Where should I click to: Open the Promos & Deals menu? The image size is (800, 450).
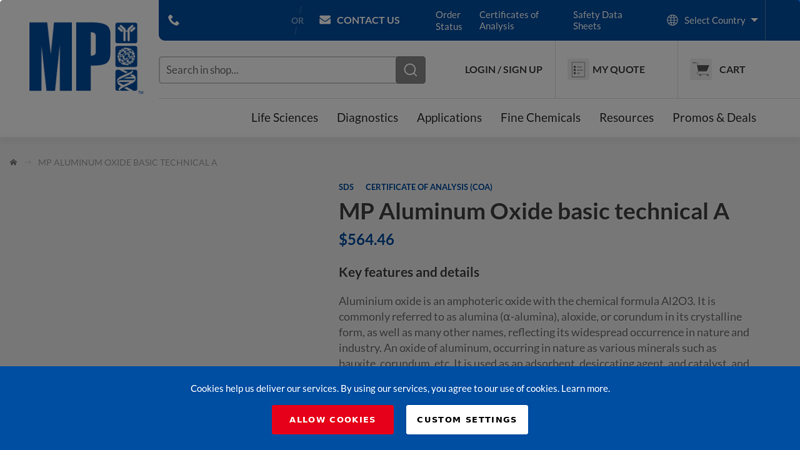click(714, 118)
